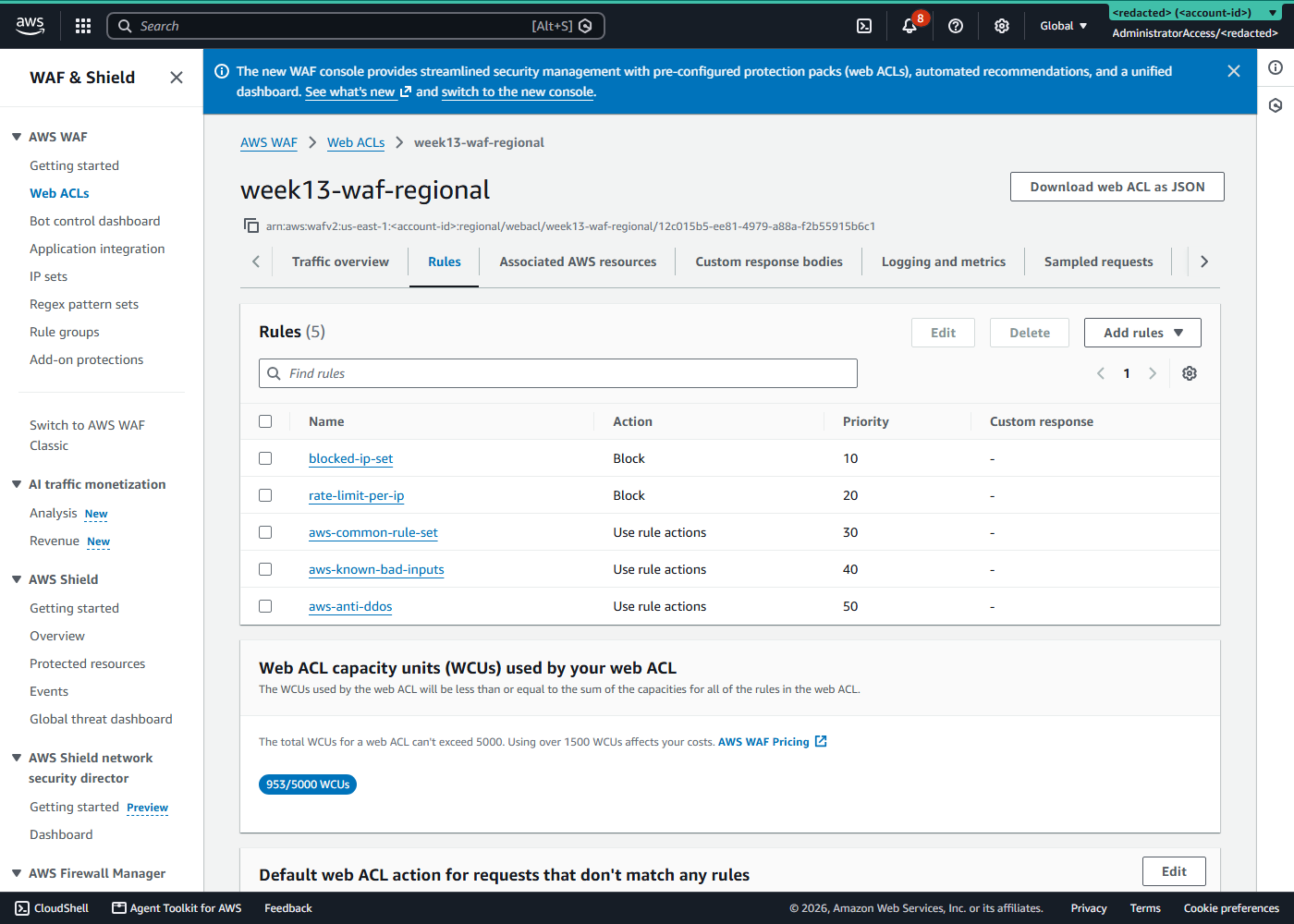Screen dimensions: 1294x924
Task: Click the 953/5000 WCUs badge
Action: tap(308, 784)
